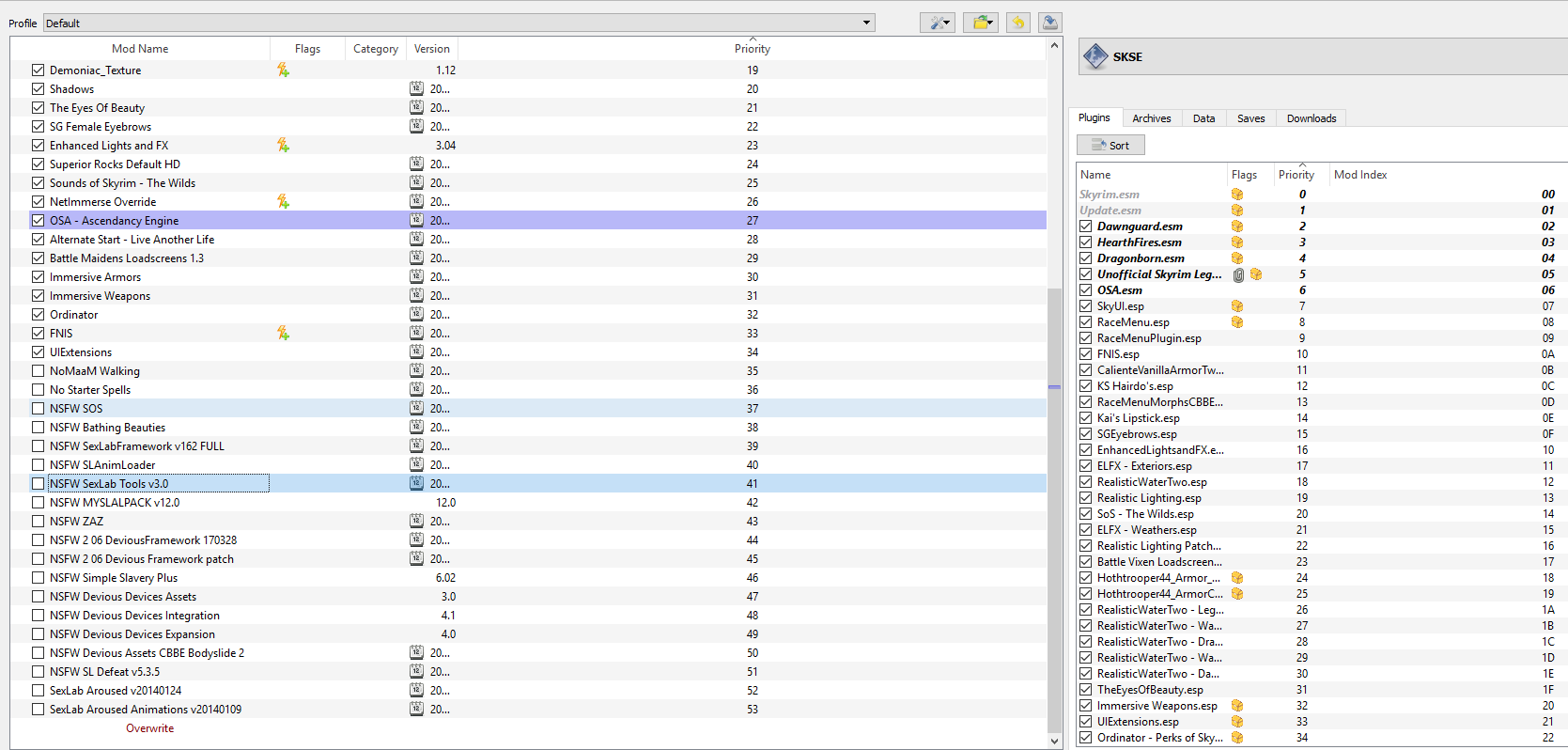Uncheck the Immersive Armors mod
The height and width of the screenshot is (750, 1568).
pos(38,276)
